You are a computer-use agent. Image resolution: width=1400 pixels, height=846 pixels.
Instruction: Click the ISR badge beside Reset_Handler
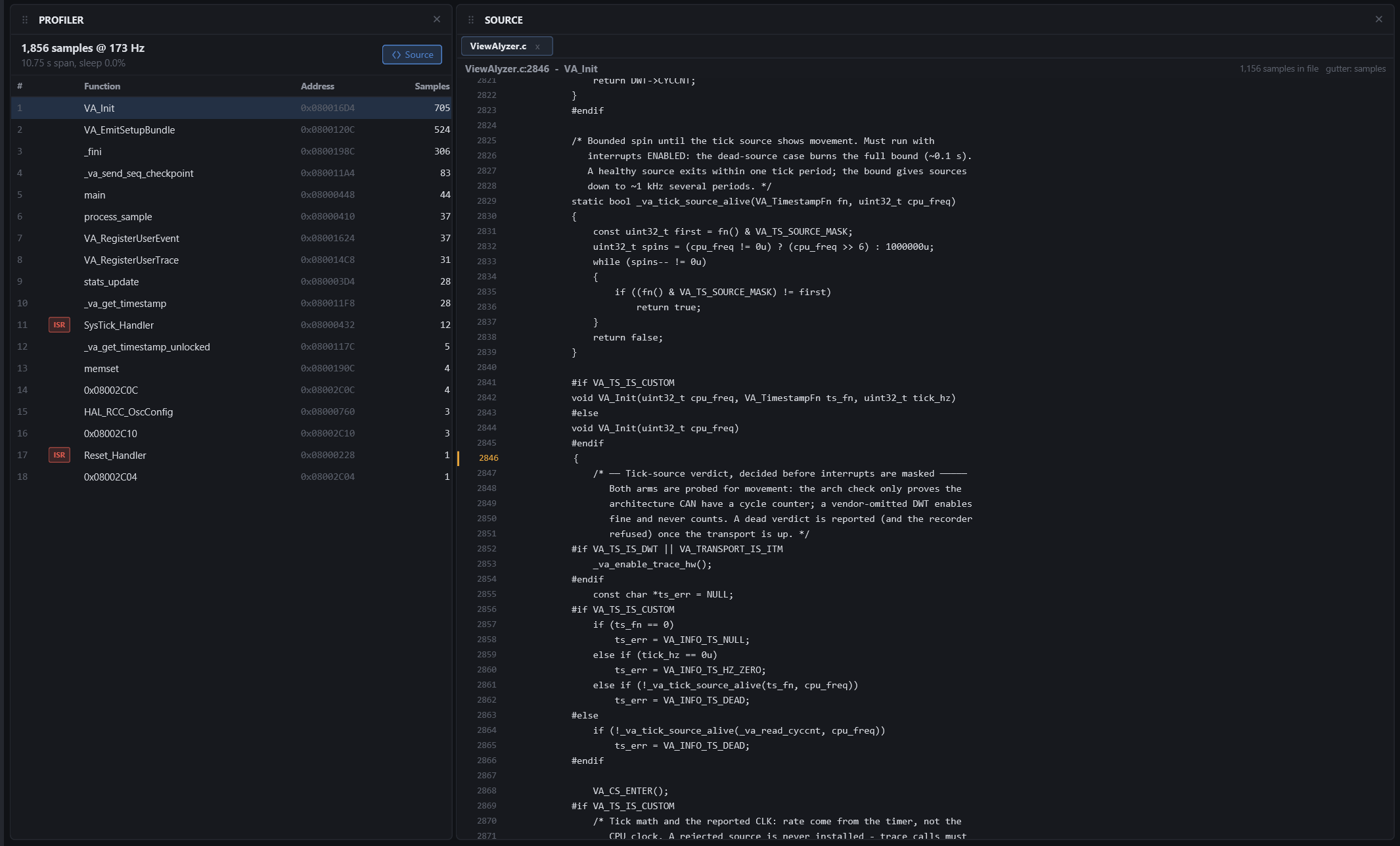point(59,455)
